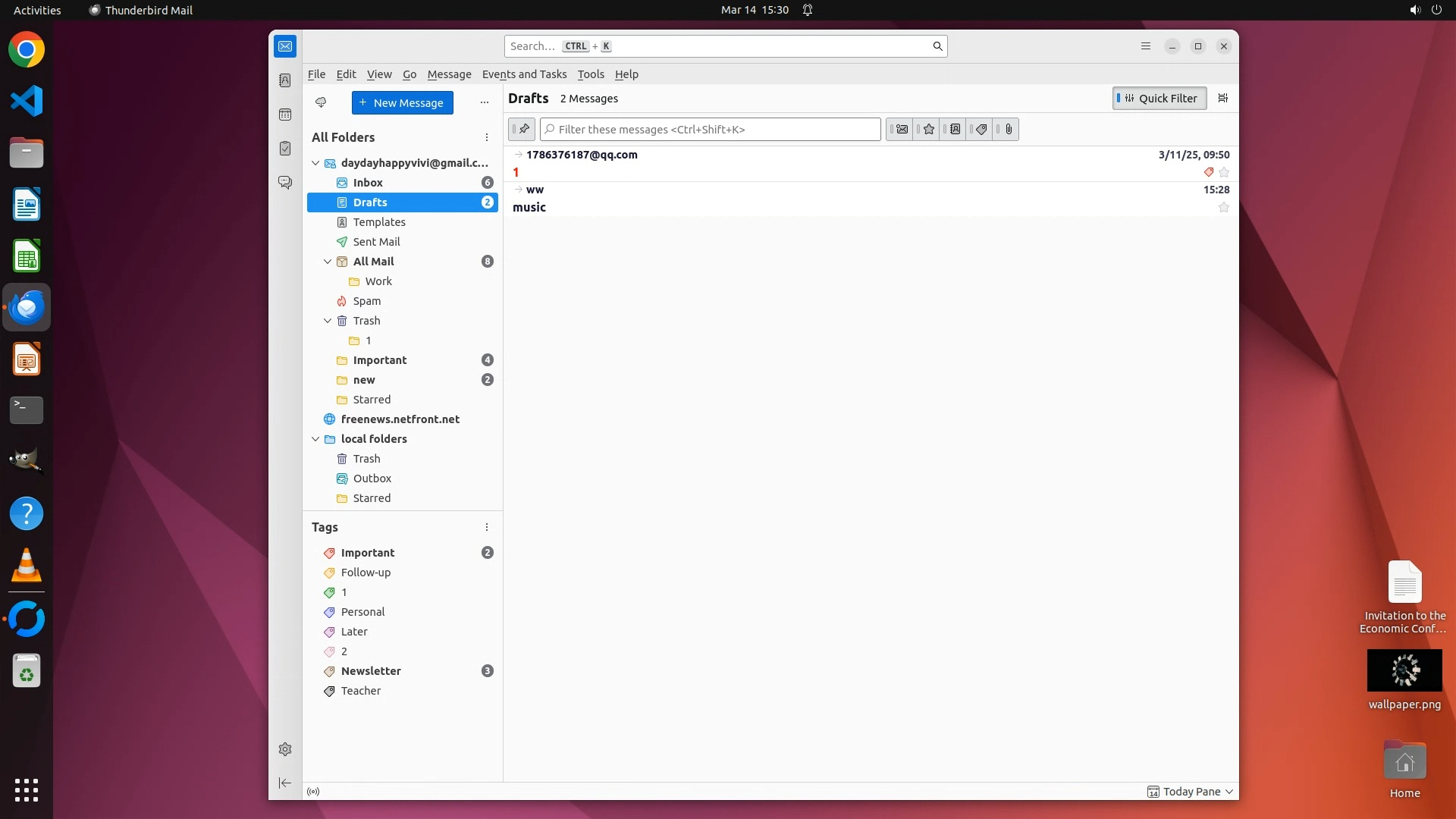Toggle the attachment filter button
Viewport: 1456px width, 819px height.
pyautogui.click(x=1009, y=129)
